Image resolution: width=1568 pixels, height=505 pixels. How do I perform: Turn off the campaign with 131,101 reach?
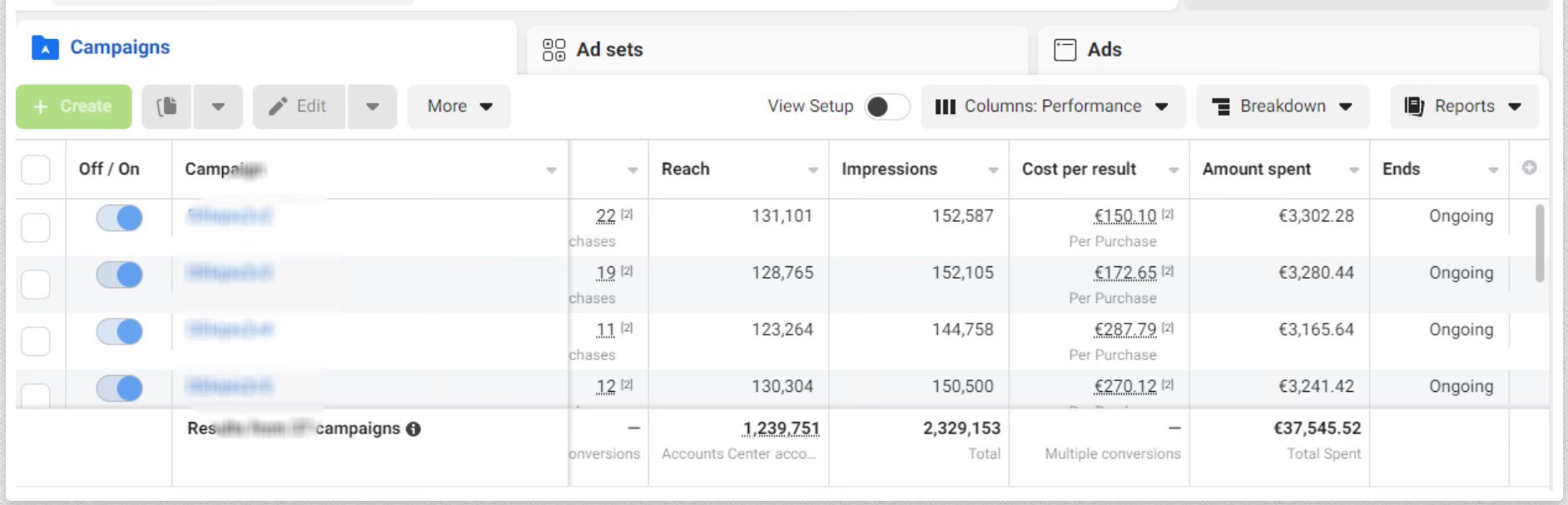coord(119,218)
